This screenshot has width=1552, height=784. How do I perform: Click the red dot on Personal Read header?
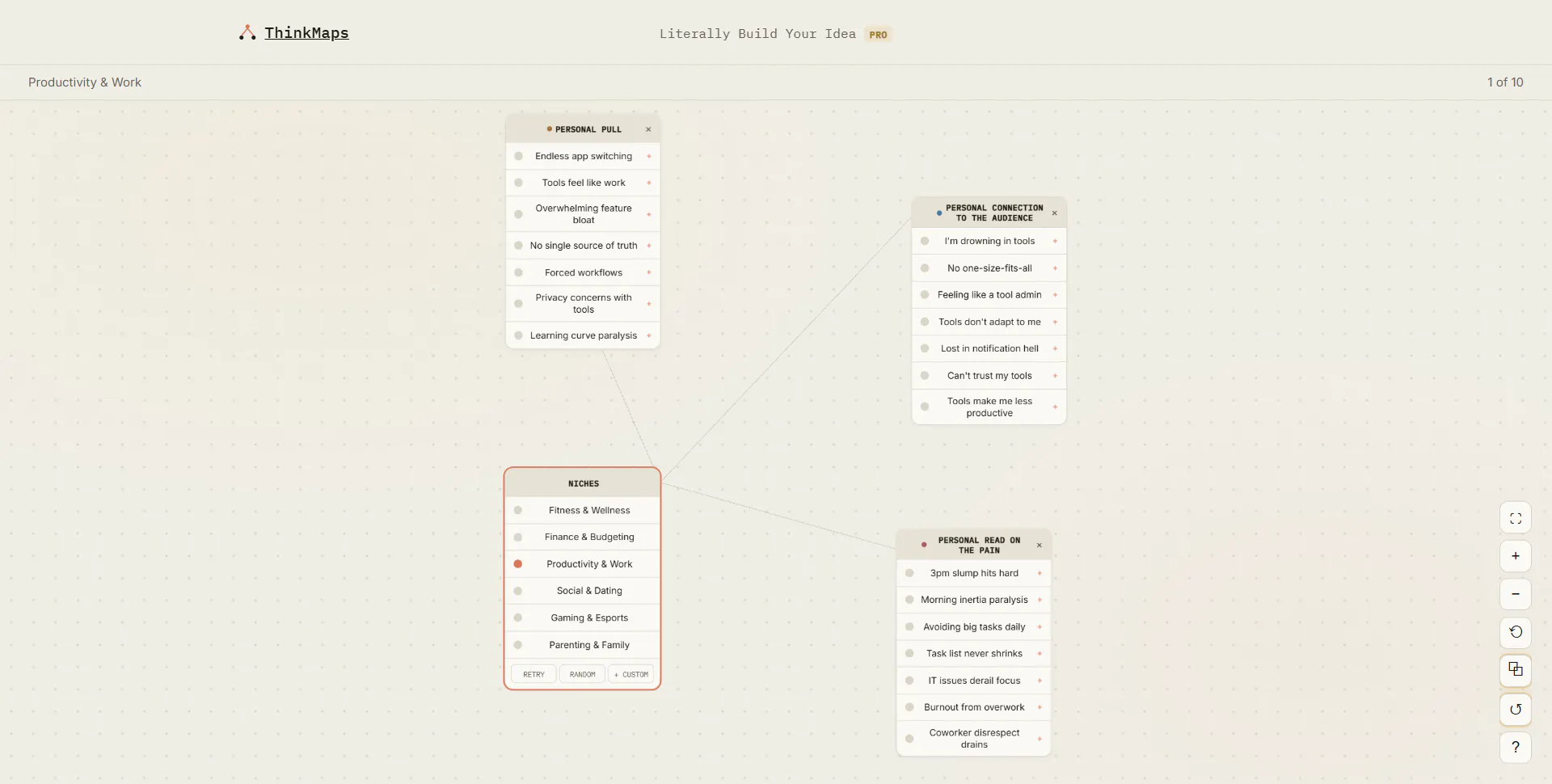(x=924, y=545)
